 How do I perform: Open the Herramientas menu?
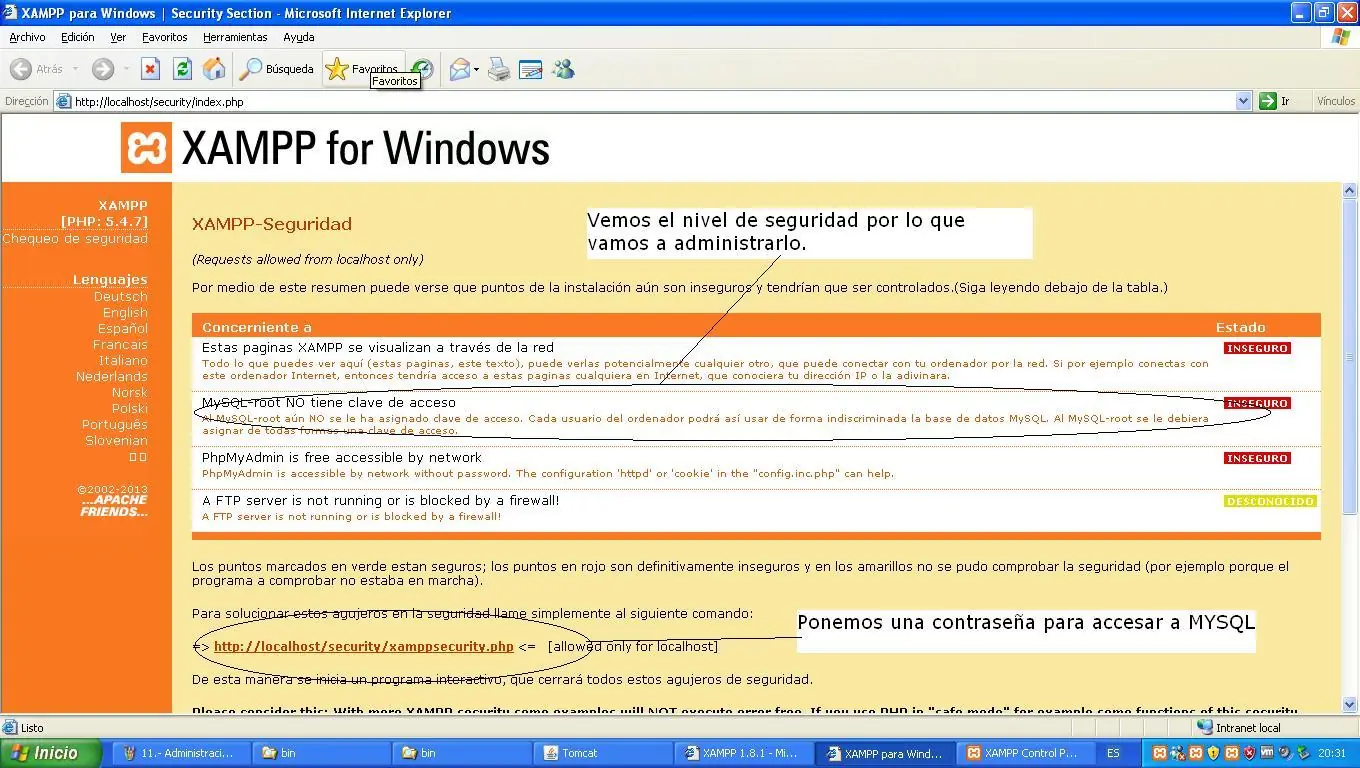click(x=235, y=37)
